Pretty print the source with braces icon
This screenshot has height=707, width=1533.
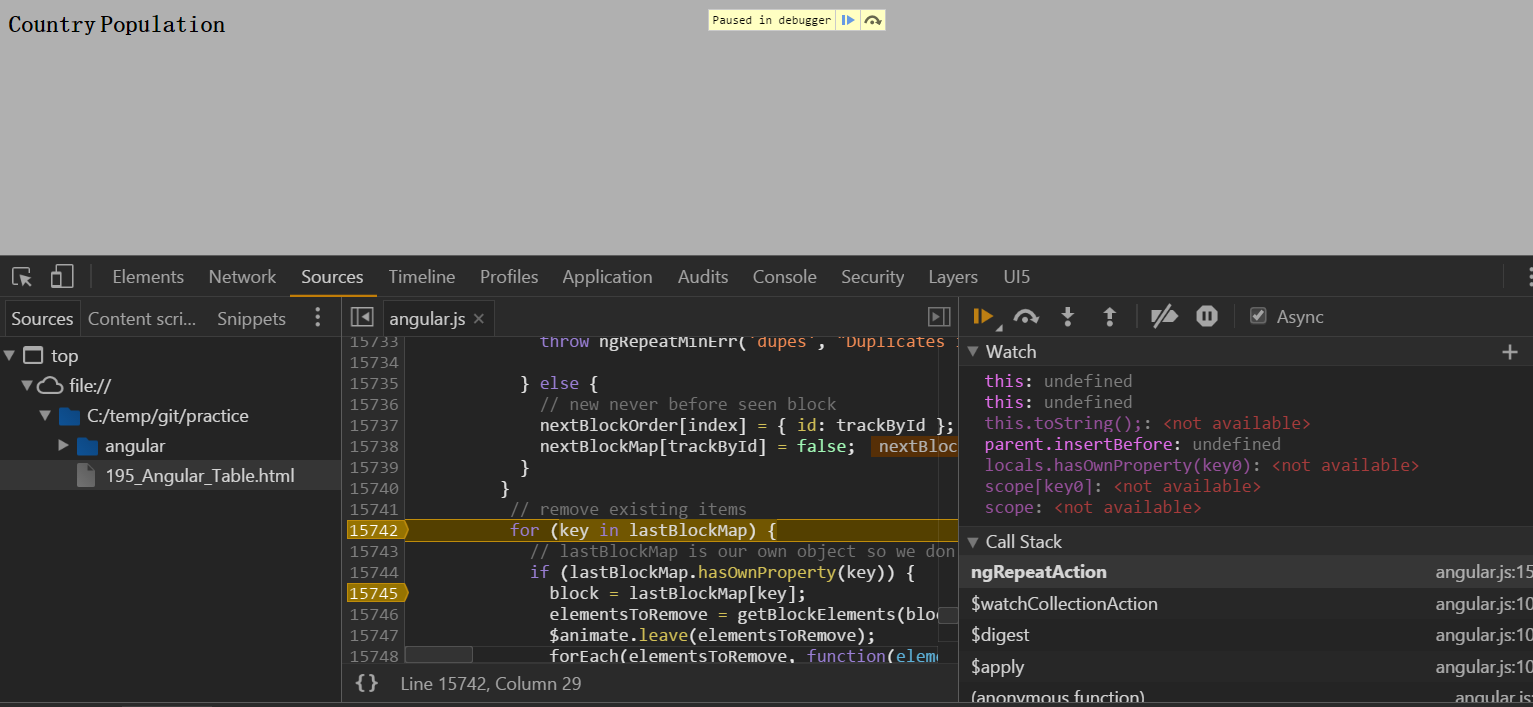click(367, 683)
